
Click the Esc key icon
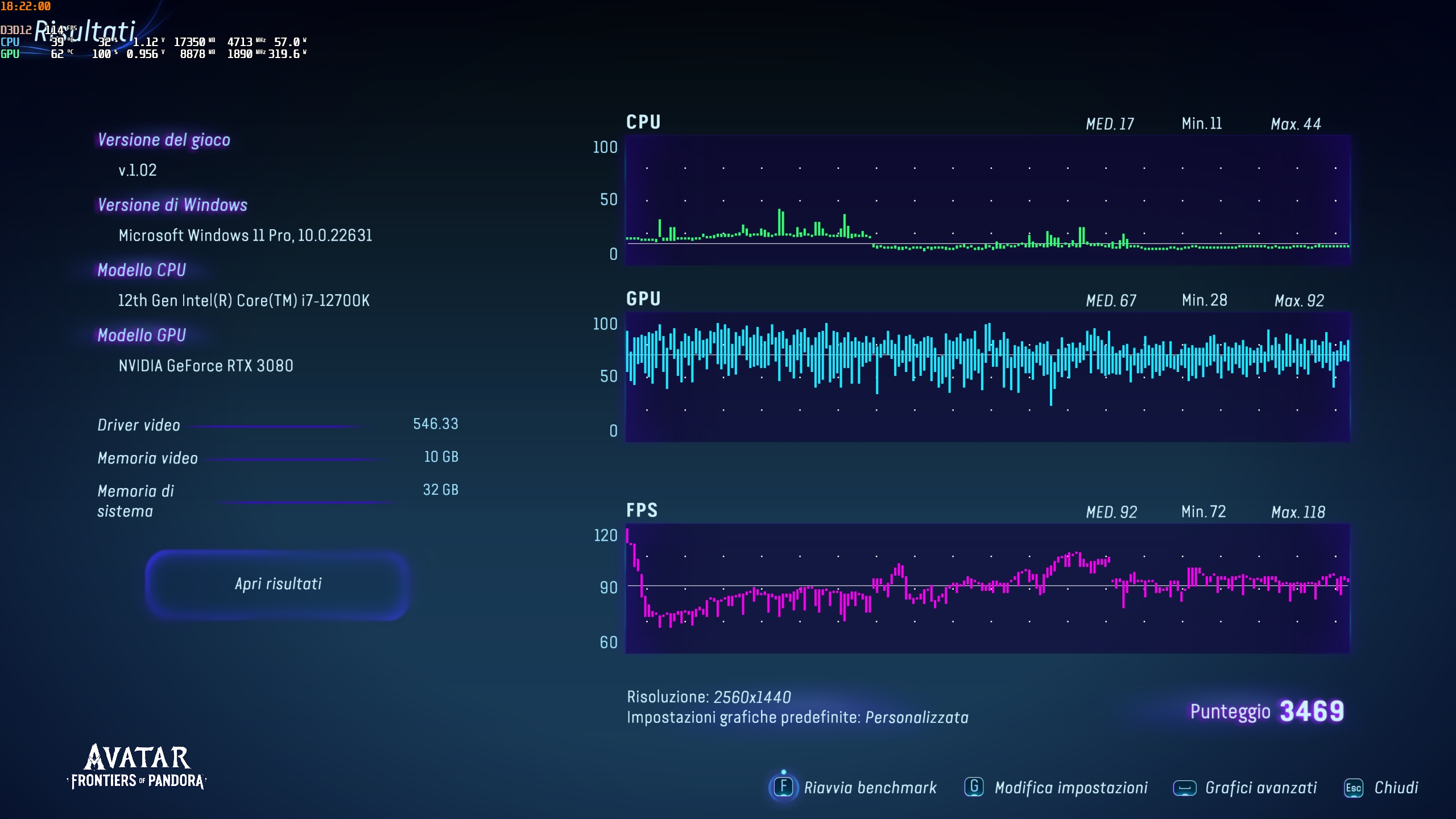point(1353,788)
